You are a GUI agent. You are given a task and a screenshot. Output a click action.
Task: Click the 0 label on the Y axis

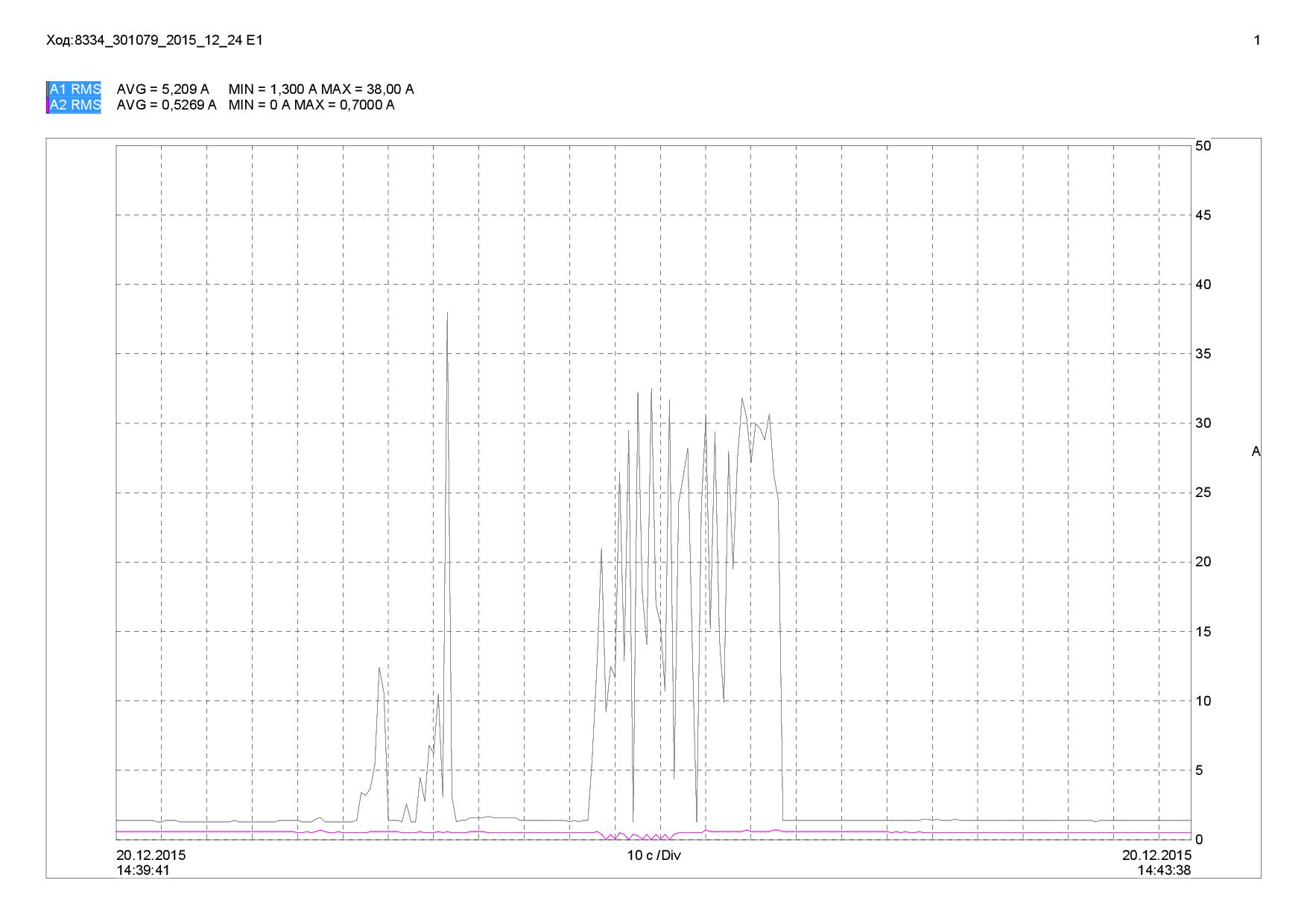(1200, 840)
